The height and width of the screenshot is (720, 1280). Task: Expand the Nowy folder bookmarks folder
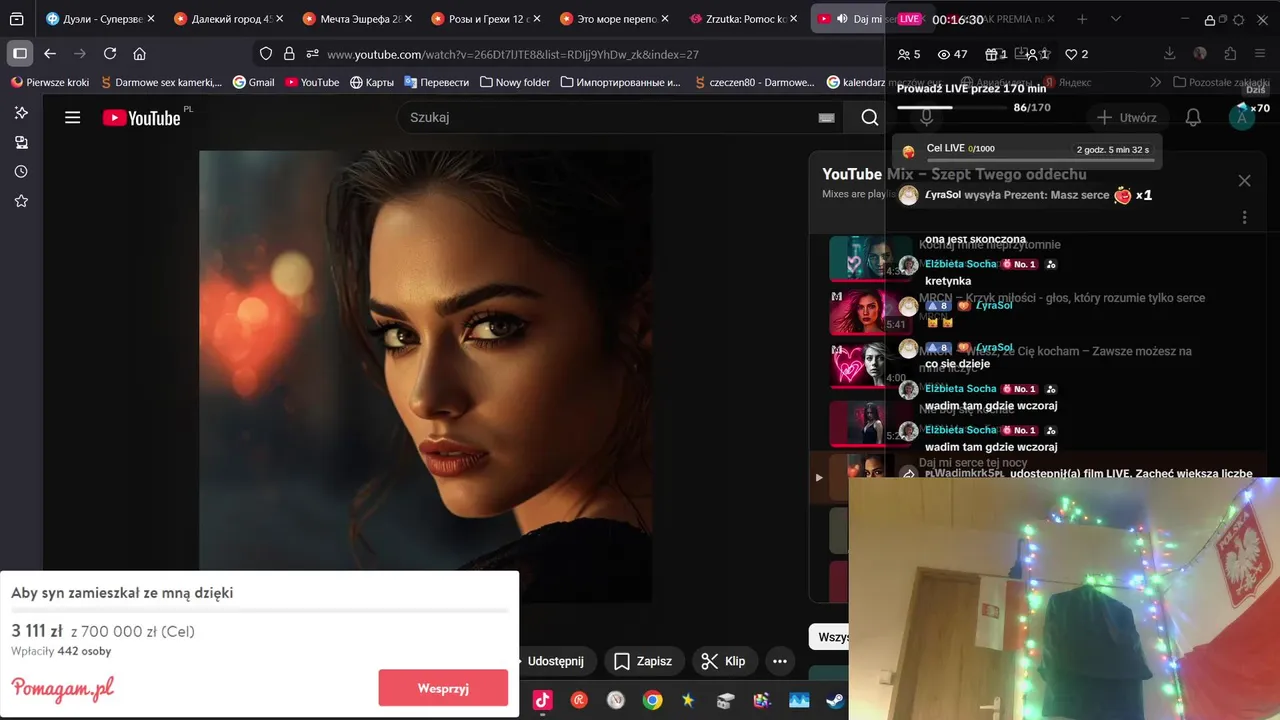click(514, 82)
